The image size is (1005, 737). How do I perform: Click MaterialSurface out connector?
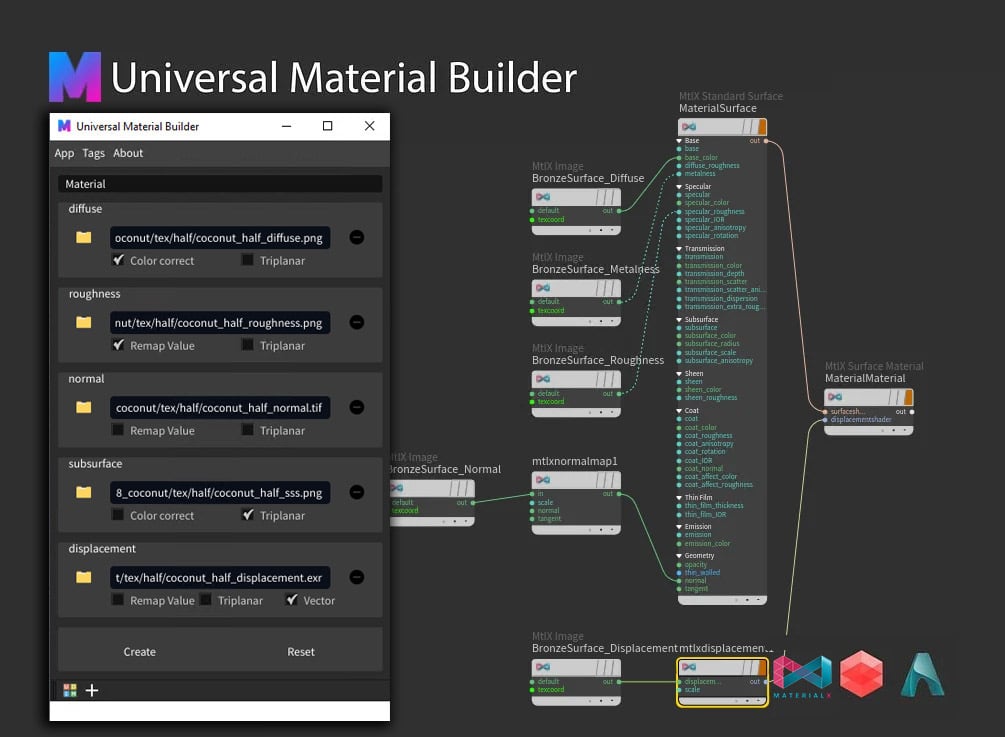tap(766, 140)
